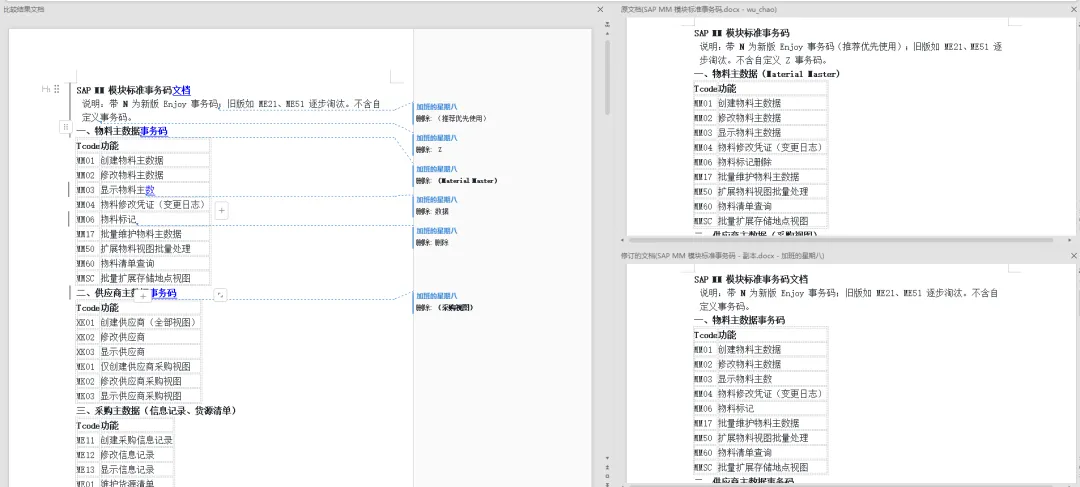Image resolution: width=1080 pixels, height=487 pixels.
Task: Click MK02 修改供应商采购视图 row
Action: point(138,381)
